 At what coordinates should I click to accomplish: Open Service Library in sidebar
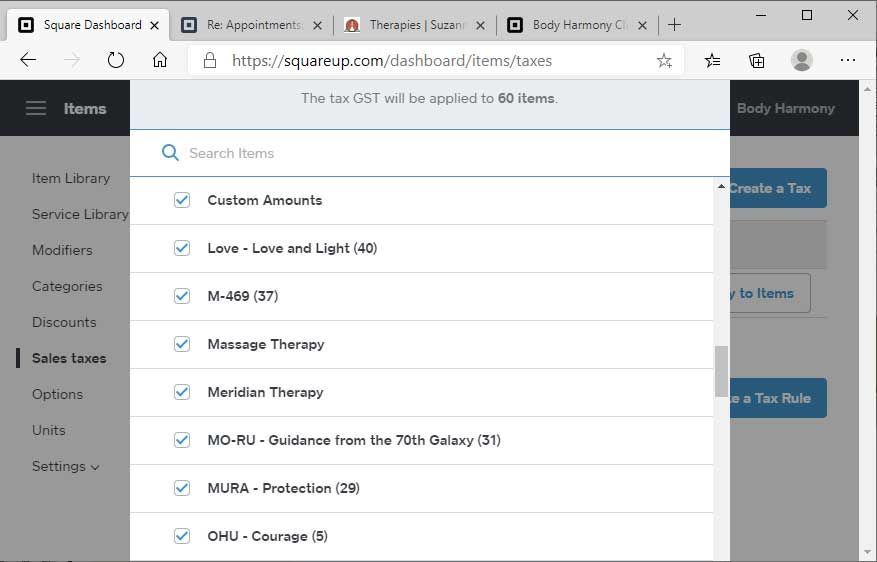[80, 214]
